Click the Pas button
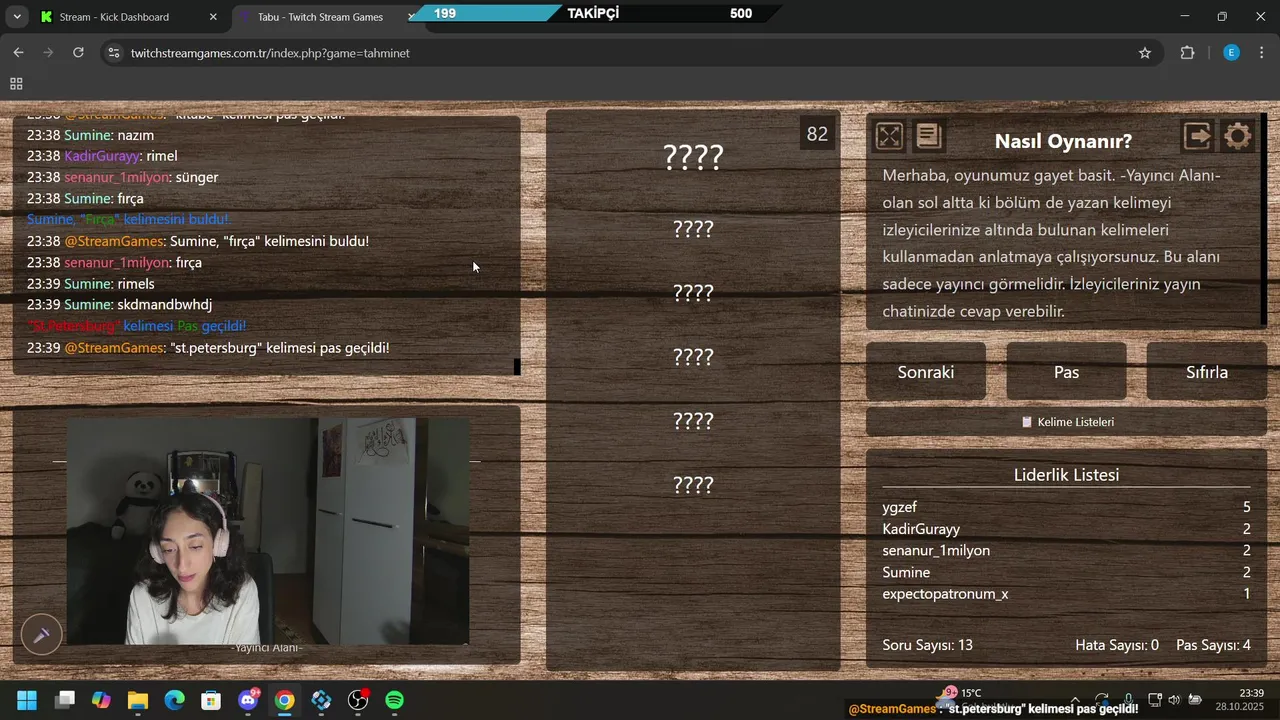Viewport: 1280px width, 720px height. pos(1066,372)
